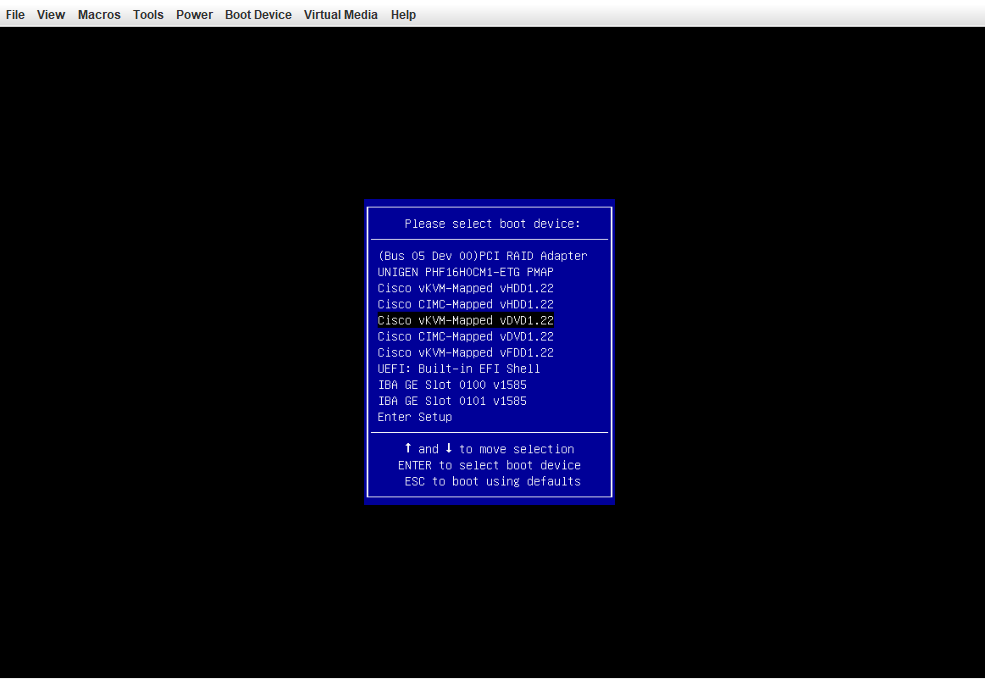Open the Tools menu
985x679 pixels.
148,14
